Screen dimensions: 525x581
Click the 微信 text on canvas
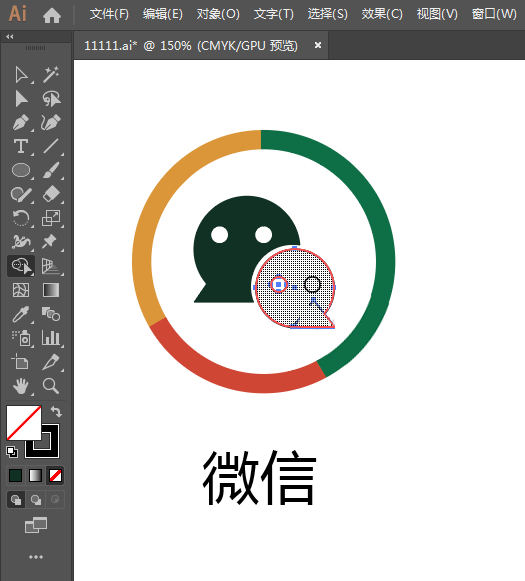259,478
